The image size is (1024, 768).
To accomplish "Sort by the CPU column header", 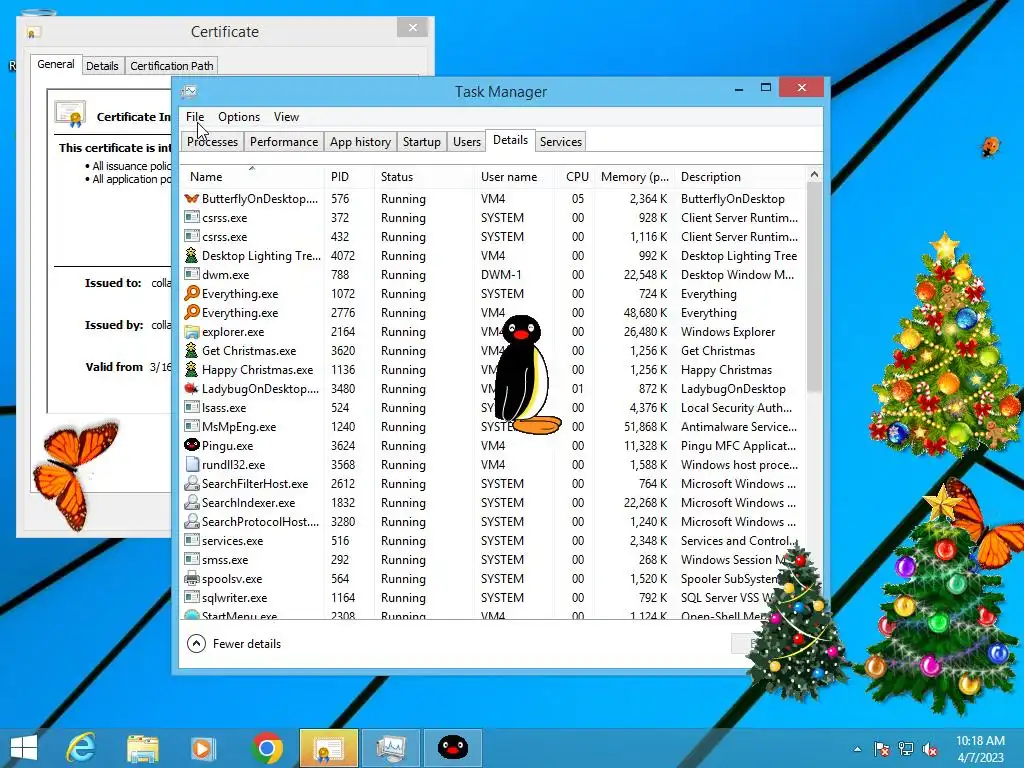I will pos(577,176).
